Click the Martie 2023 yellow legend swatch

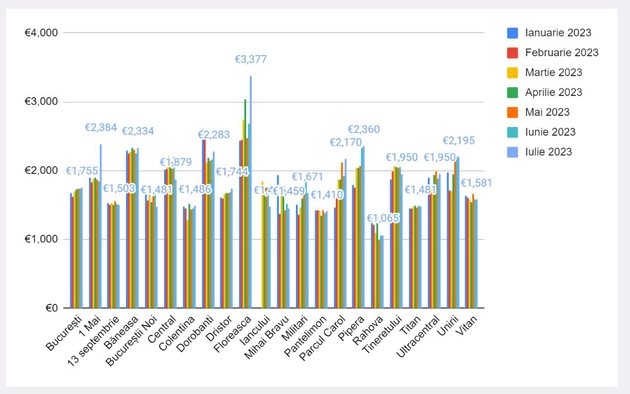click(512, 73)
